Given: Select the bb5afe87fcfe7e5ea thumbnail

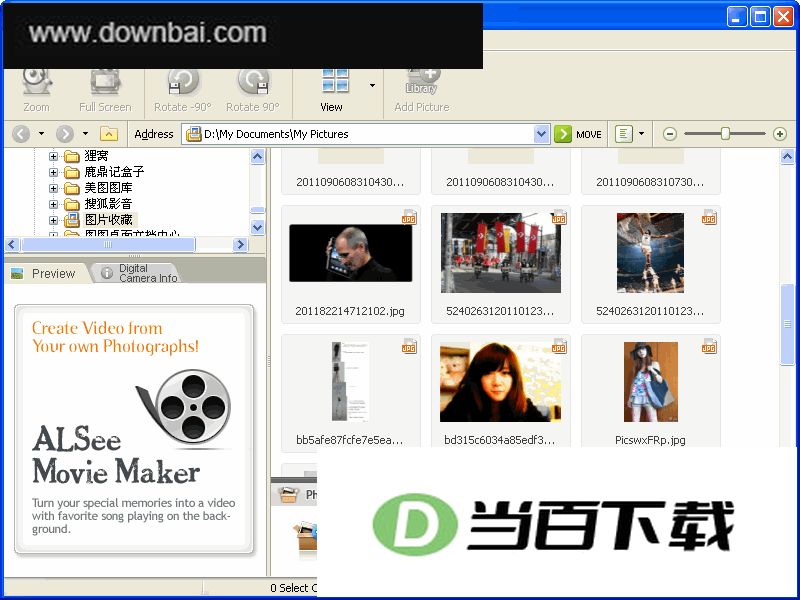Looking at the screenshot, I should pyautogui.click(x=351, y=393).
